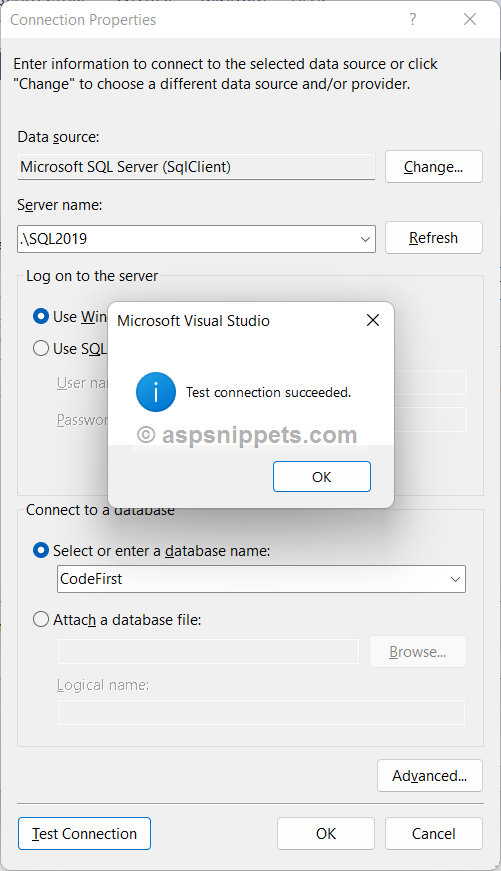Confirm with OK at dialog bottom
501x871 pixels.
[x=326, y=833]
